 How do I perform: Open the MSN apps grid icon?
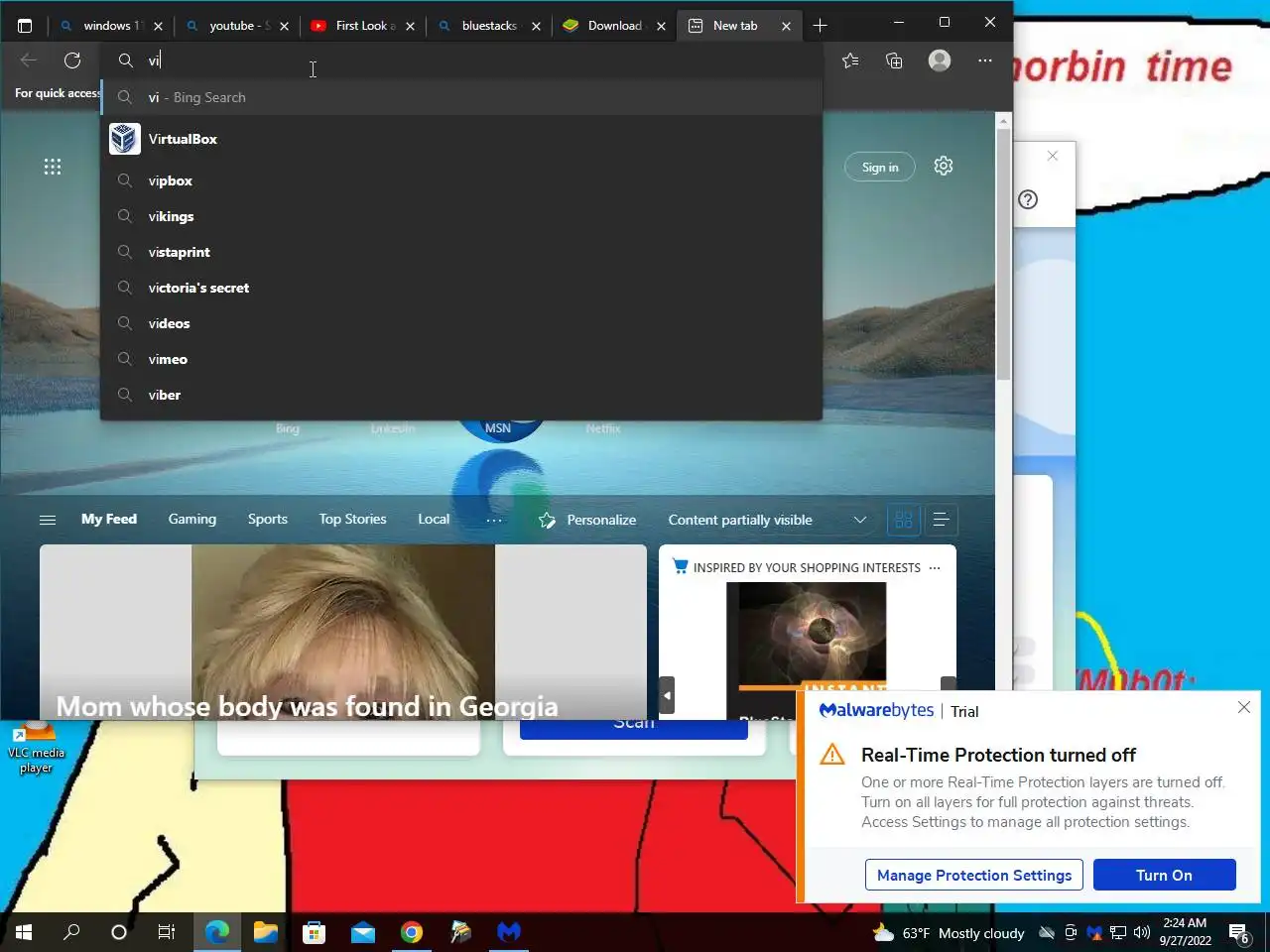pos(53,167)
